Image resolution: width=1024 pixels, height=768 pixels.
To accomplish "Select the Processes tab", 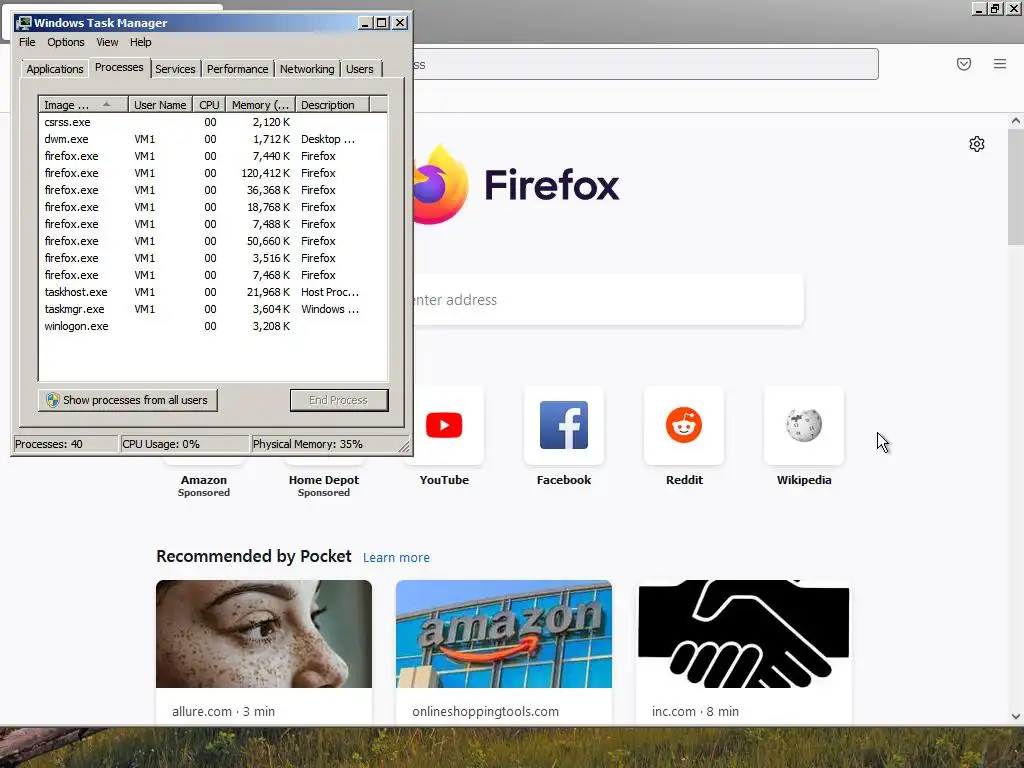I will (119, 67).
